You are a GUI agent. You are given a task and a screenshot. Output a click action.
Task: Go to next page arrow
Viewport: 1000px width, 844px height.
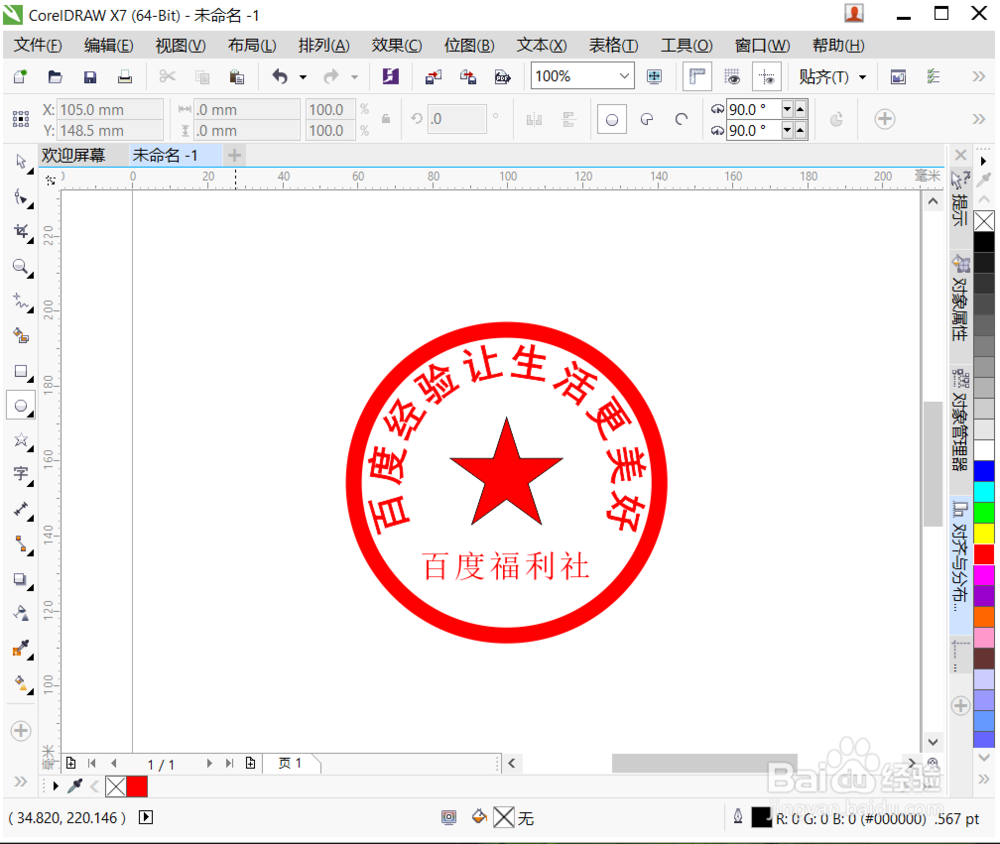click(209, 763)
